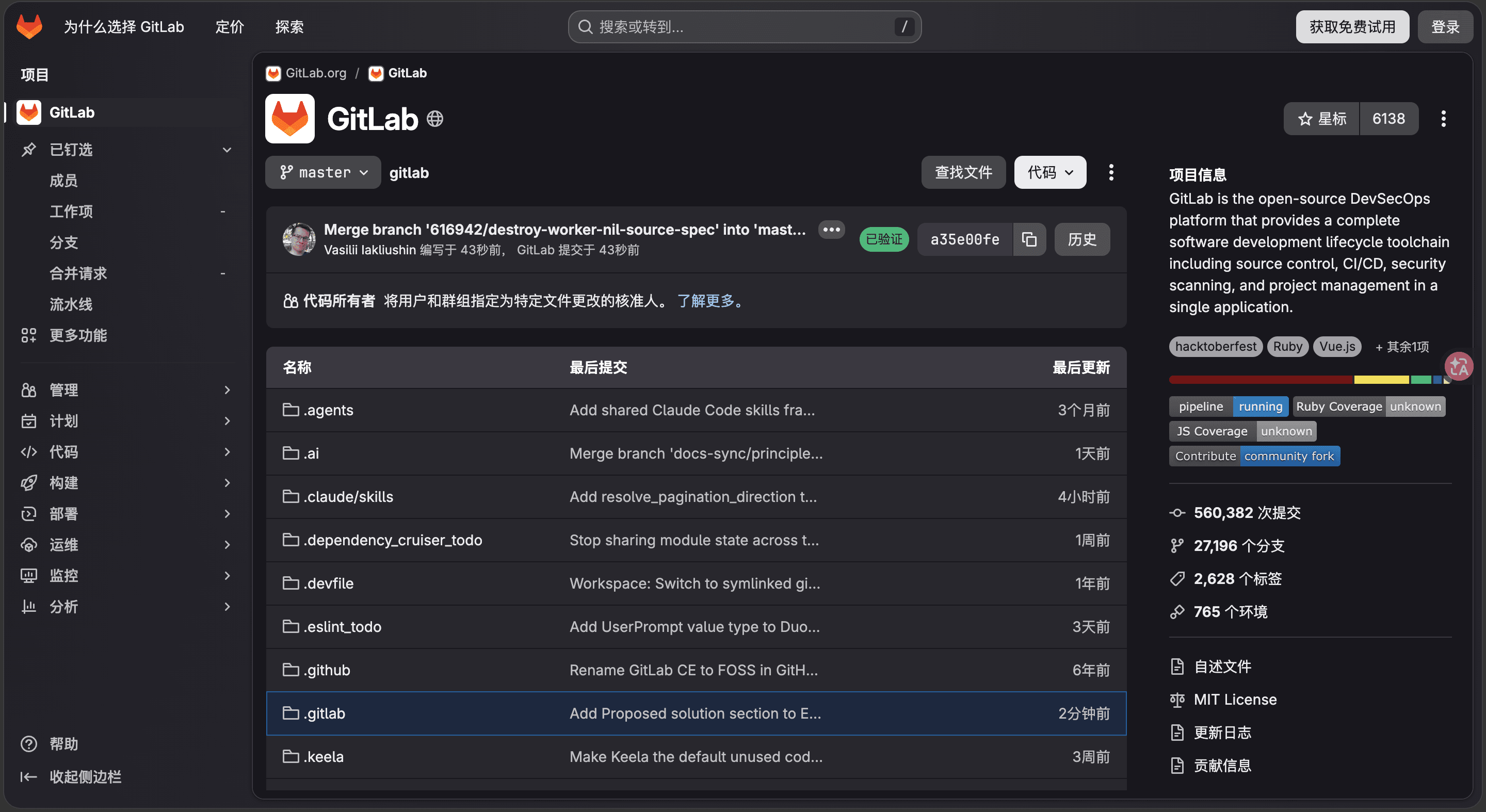
Task: Open the 2,628 个标签 tags link
Action: 1226,578
